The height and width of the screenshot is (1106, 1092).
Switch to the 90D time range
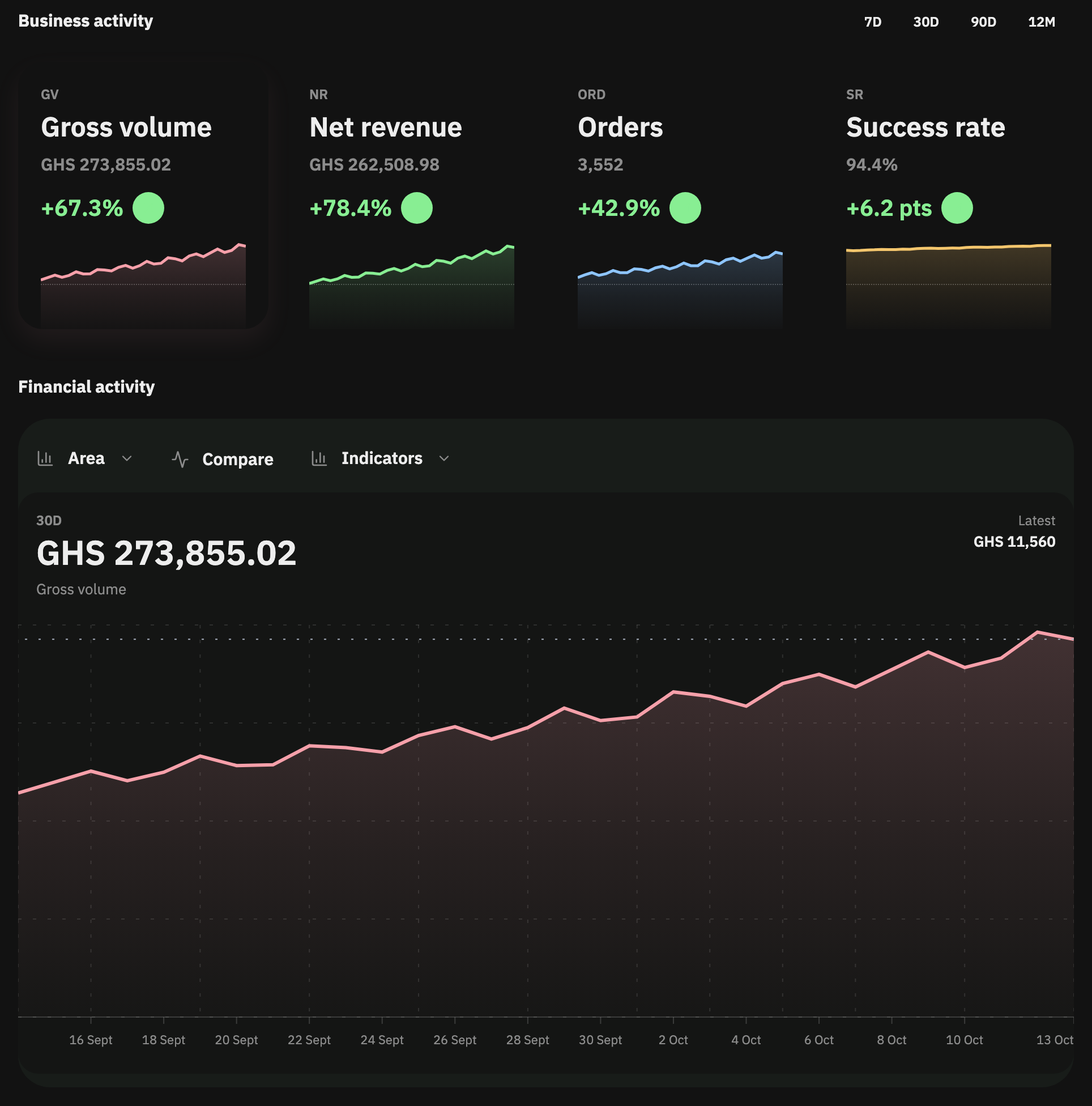[983, 22]
